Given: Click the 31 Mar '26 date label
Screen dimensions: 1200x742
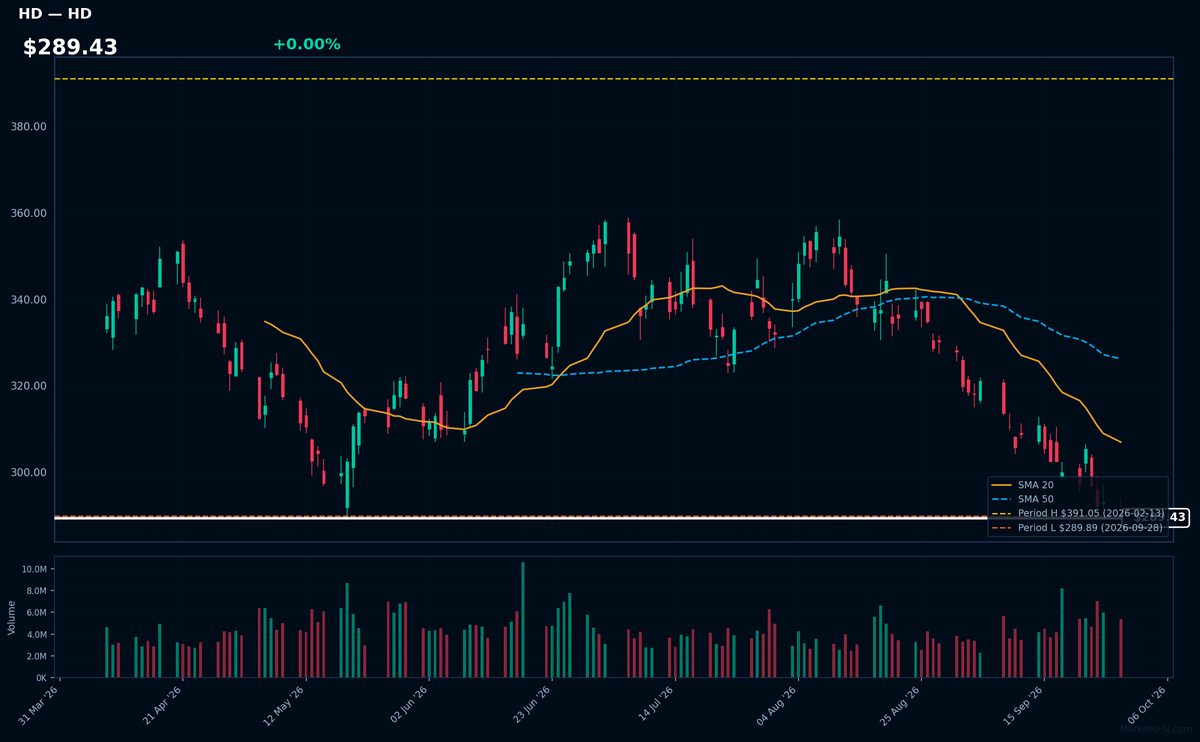Looking at the screenshot, I should point(40,704).
